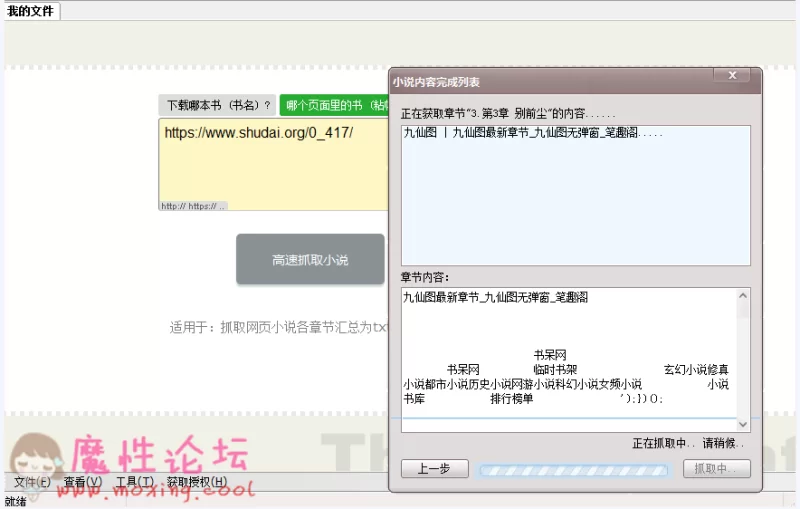Select the 下载哪本书（书名）tab

[217, 105]
